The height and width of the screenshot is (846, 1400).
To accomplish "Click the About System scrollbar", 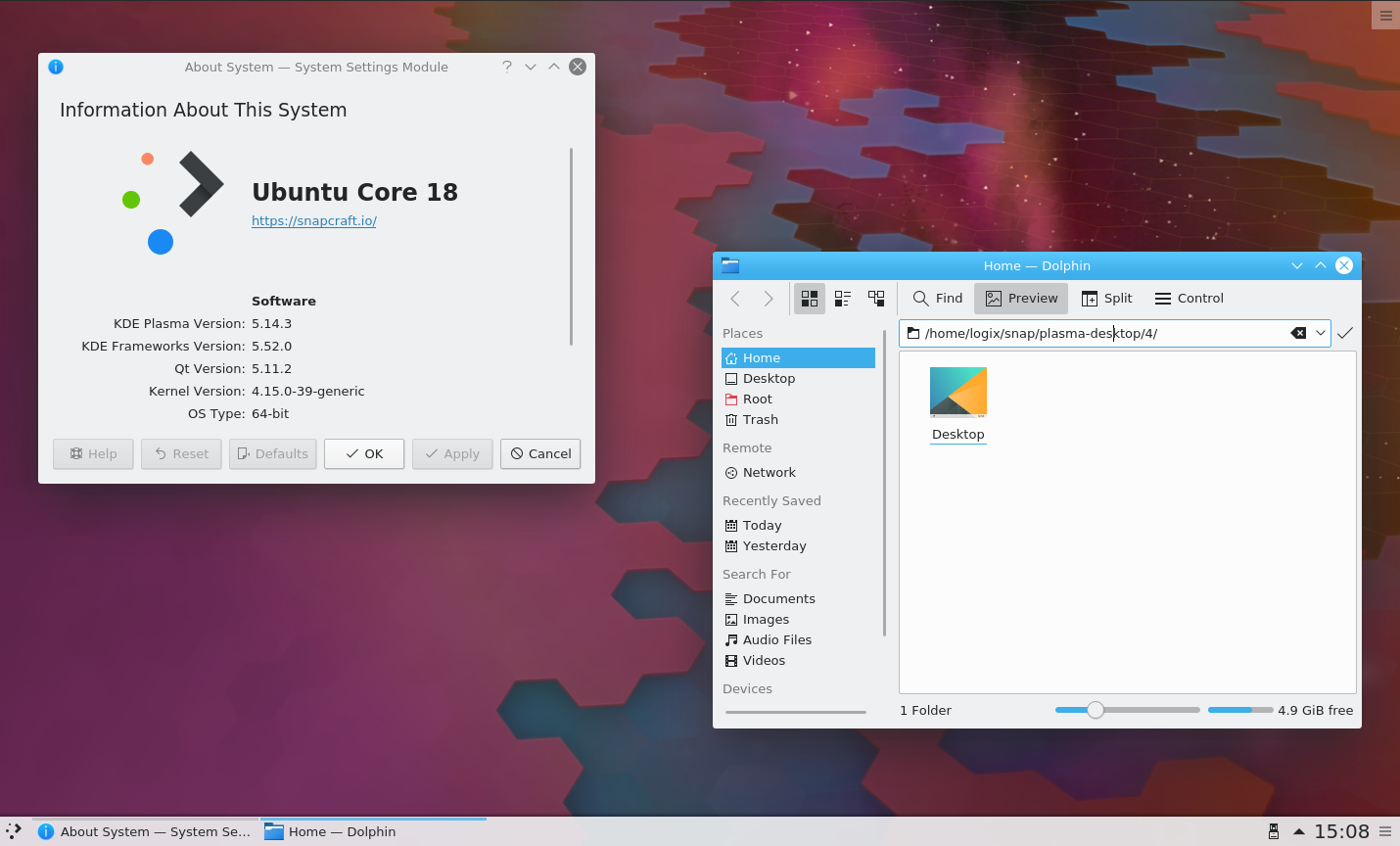I will [571, 247].
